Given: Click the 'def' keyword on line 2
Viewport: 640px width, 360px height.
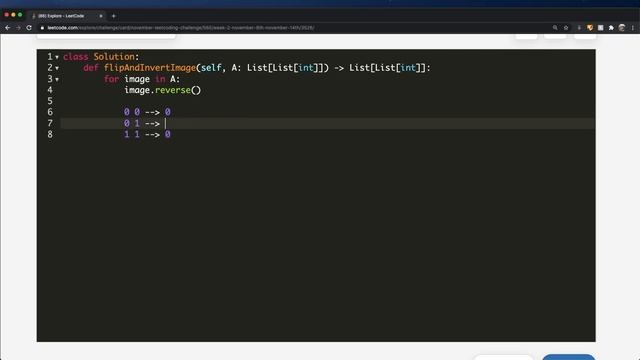Looking at the screenshot, I should point(91,68).
